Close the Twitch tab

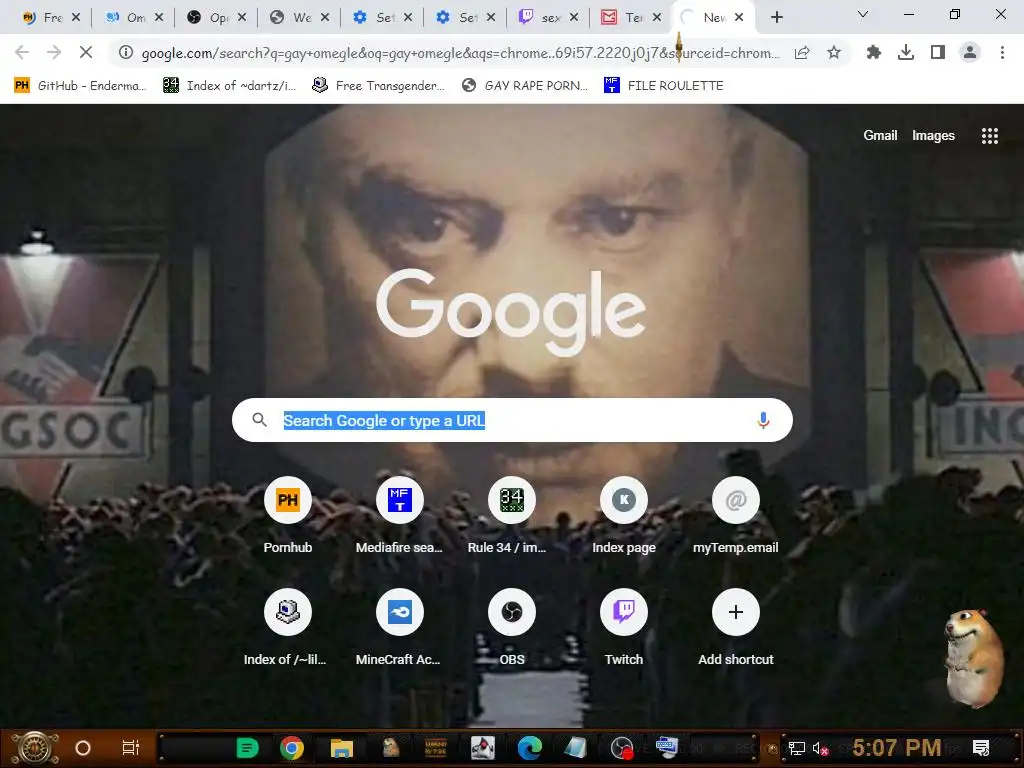point(574,18)
